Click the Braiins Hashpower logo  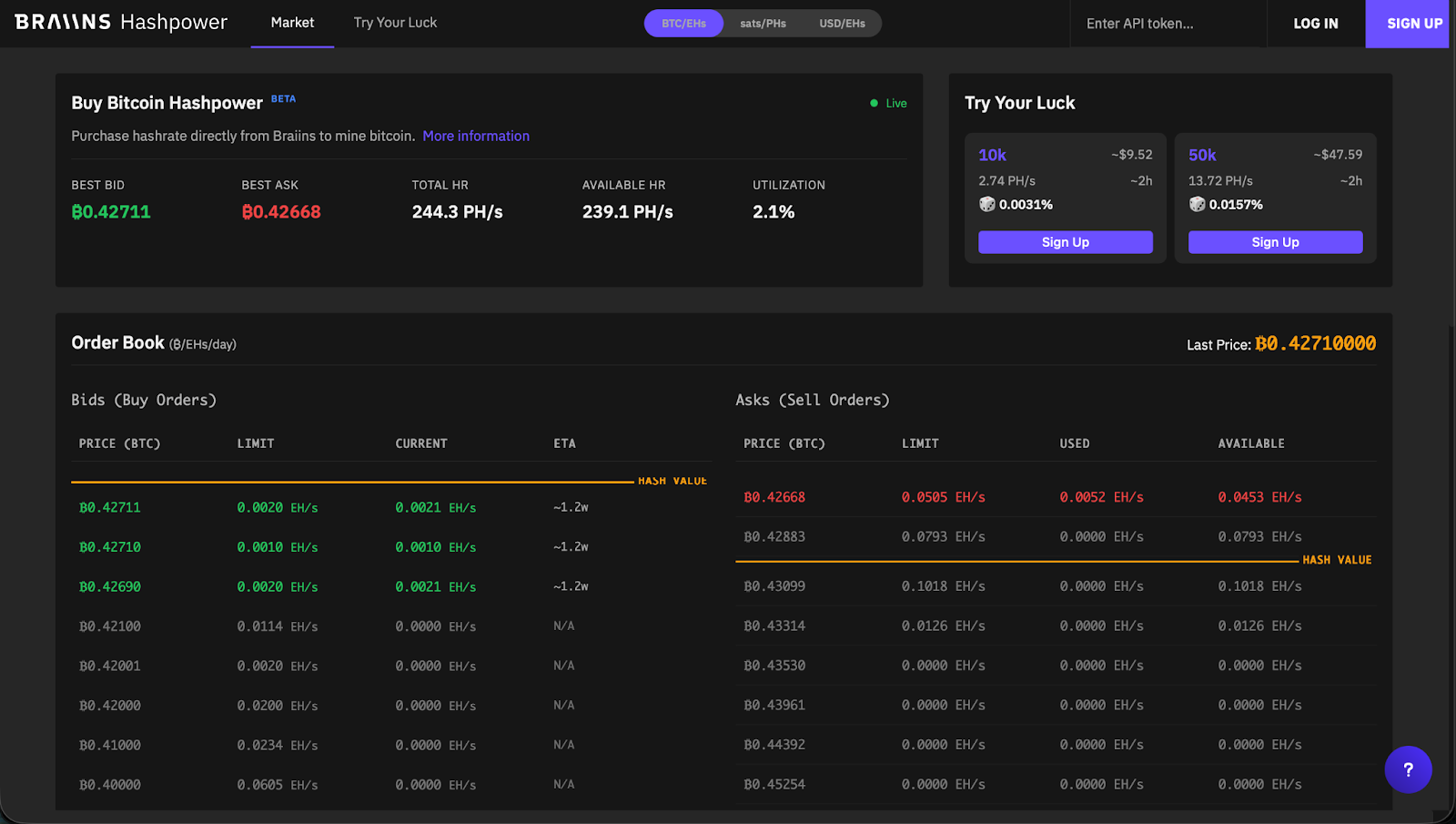[x=121, y=22]
